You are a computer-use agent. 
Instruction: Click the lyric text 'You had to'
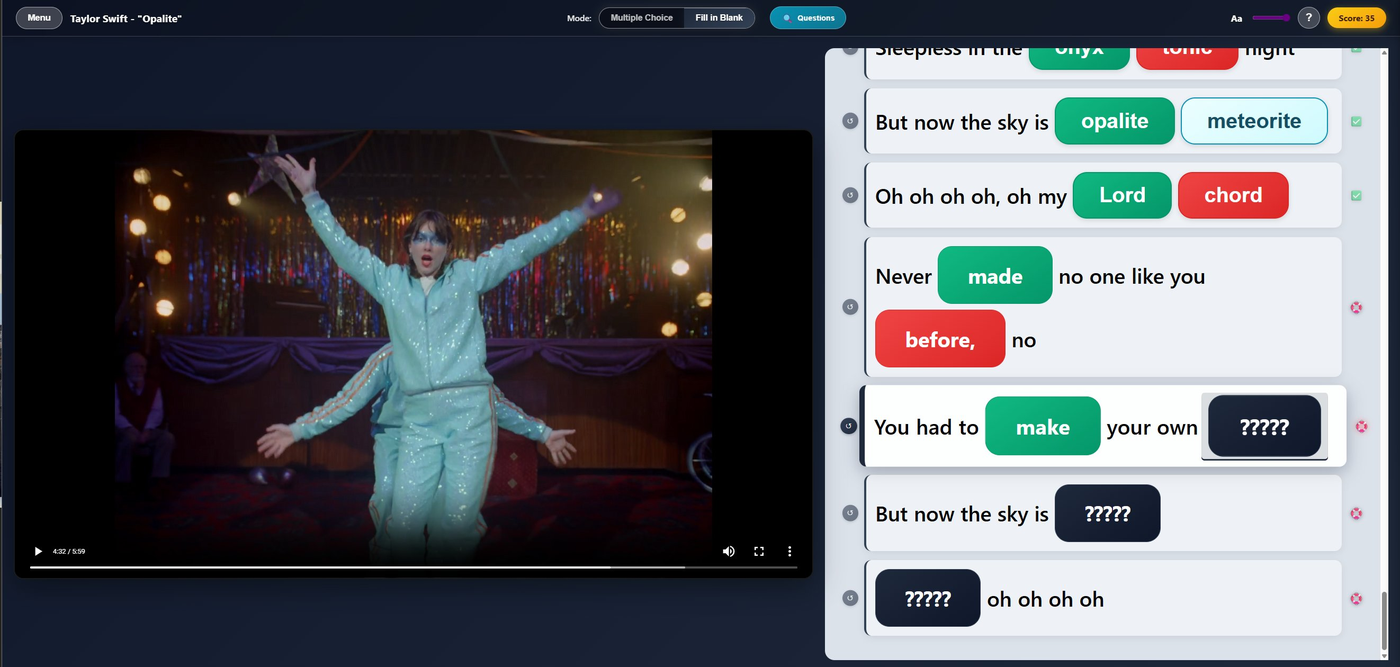[x=926, y=427]
